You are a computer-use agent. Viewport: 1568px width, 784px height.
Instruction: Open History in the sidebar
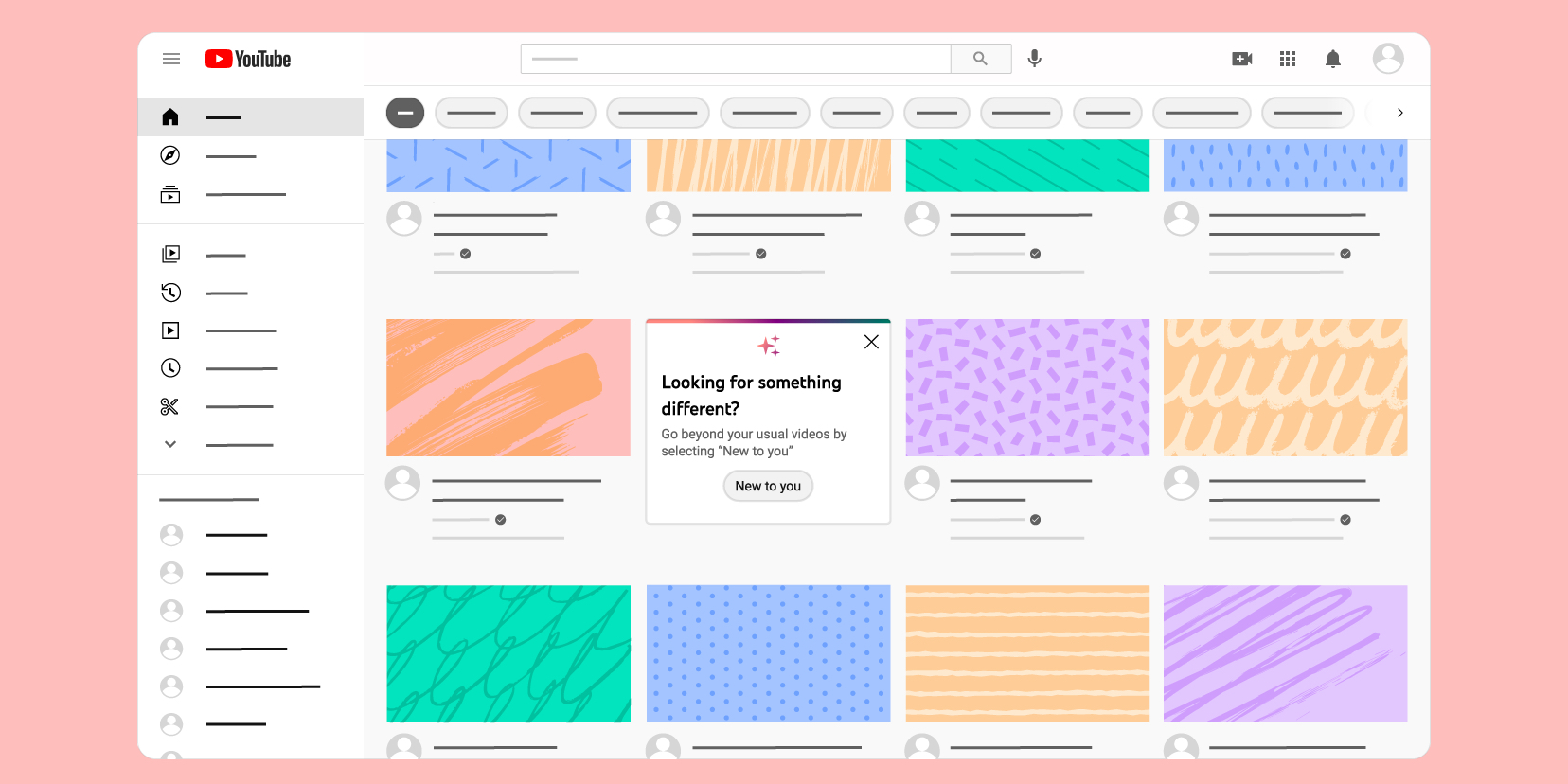coord(170,293)
